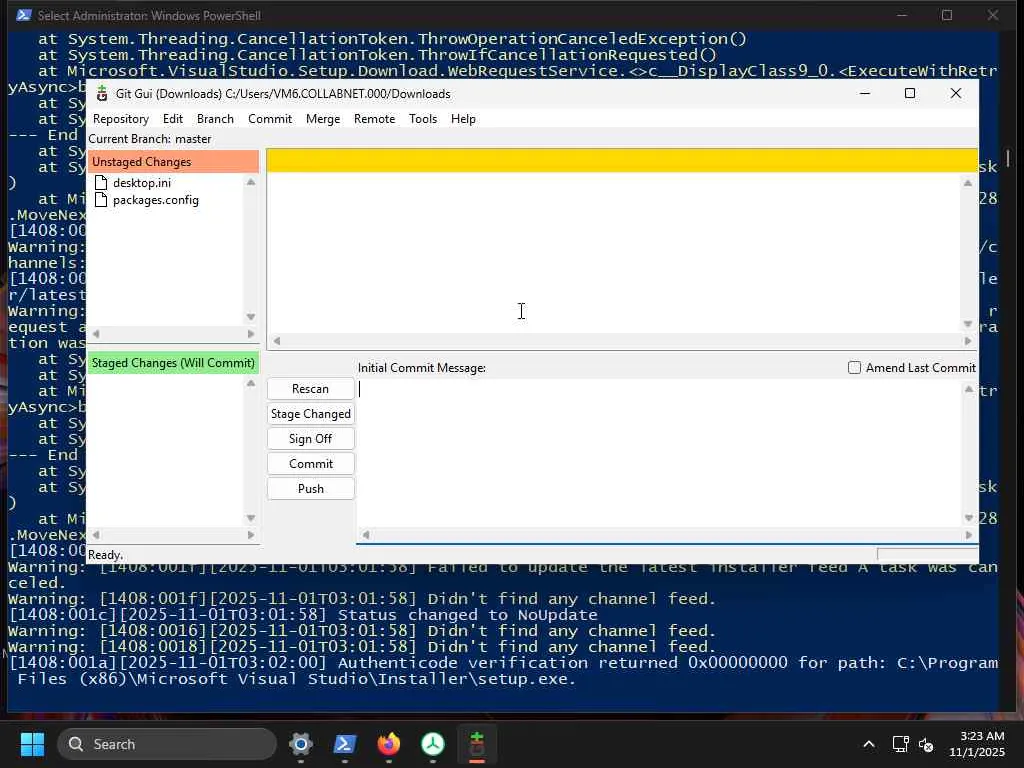The image size is (1024, 768).
Task: Open Firefox from the taskbar
Action: (389, 744)
